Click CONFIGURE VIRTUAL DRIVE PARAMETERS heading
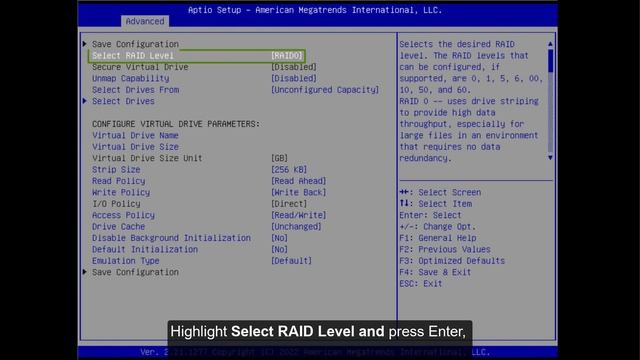Image resolution: width=640 pixels, height=360 pixels. [x=176, y=124]
